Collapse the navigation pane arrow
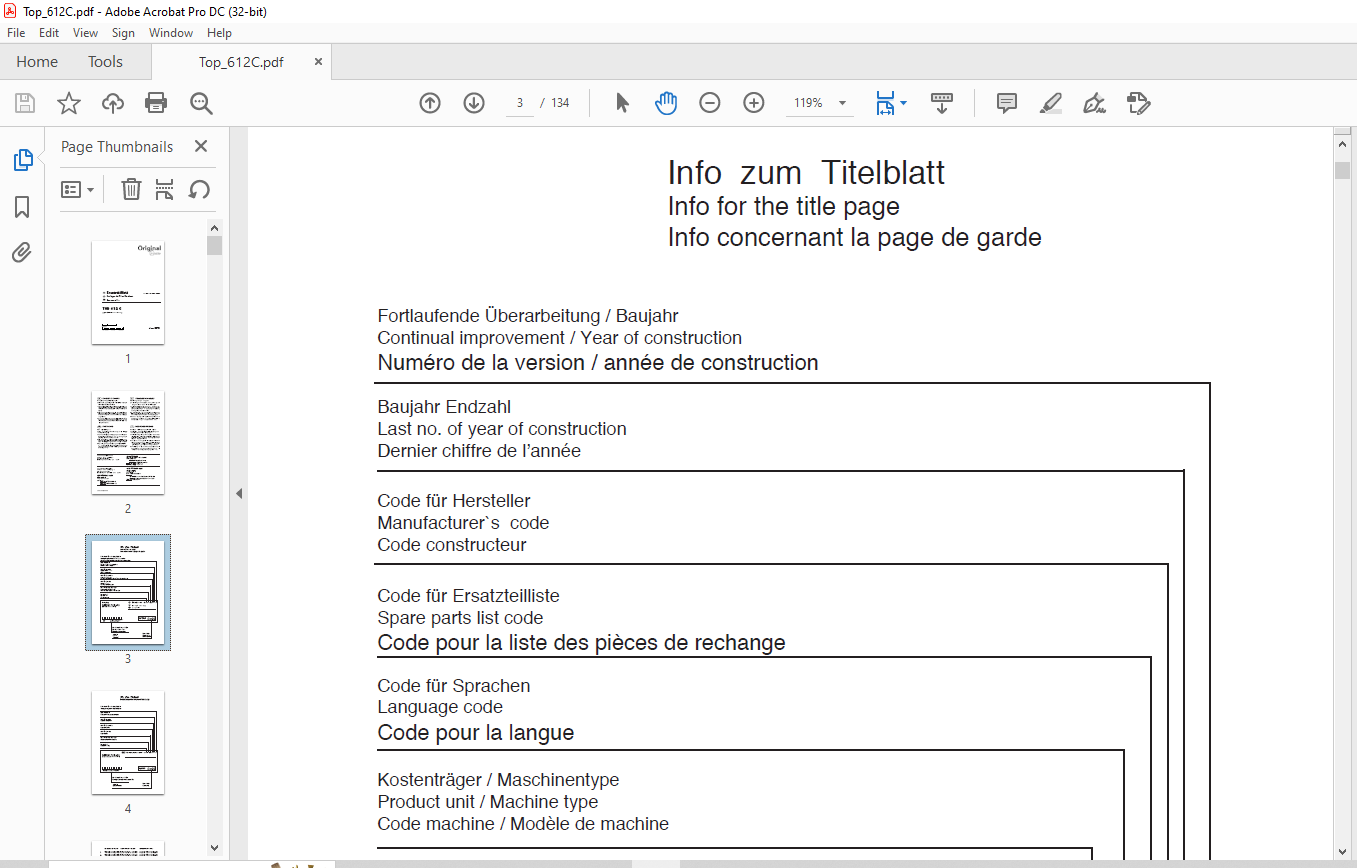The image size is (1357, 868). pos(239,493)
